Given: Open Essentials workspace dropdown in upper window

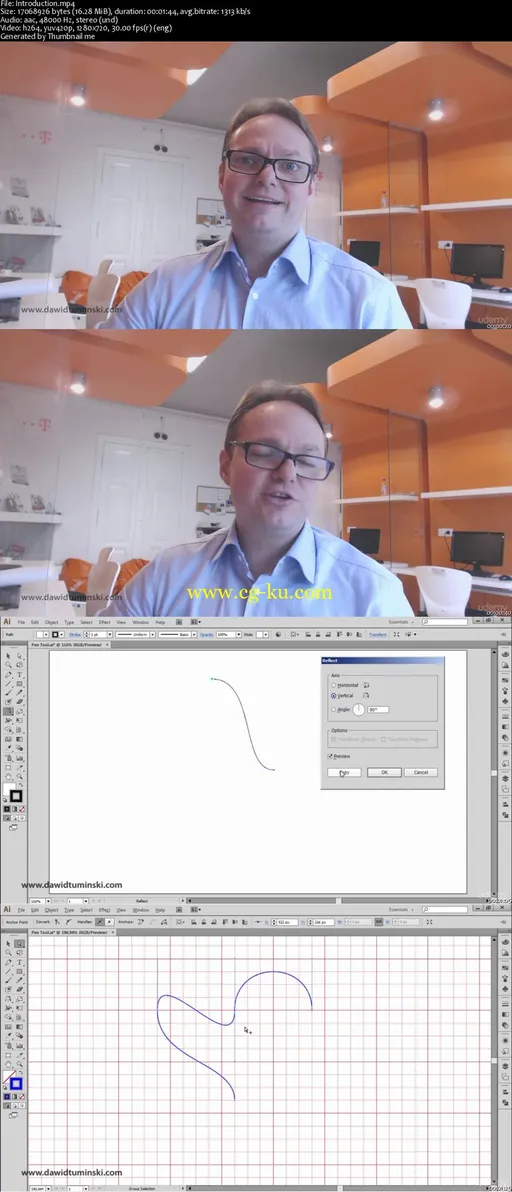Looking at the screenshot, I should coord(401,622).
